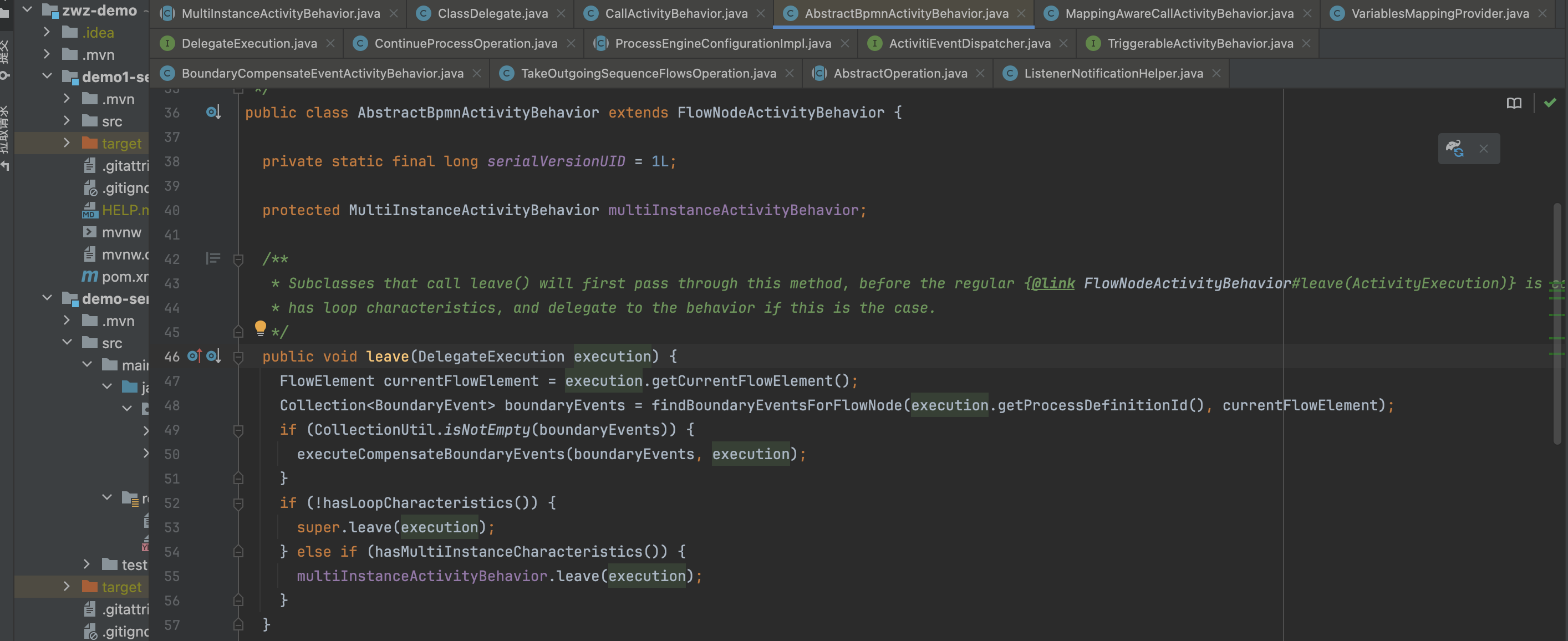The width and height of the screenshot is (1568, 641).
Task: Click the yellow intention lightbulb icon
Action: pos(261,328)
